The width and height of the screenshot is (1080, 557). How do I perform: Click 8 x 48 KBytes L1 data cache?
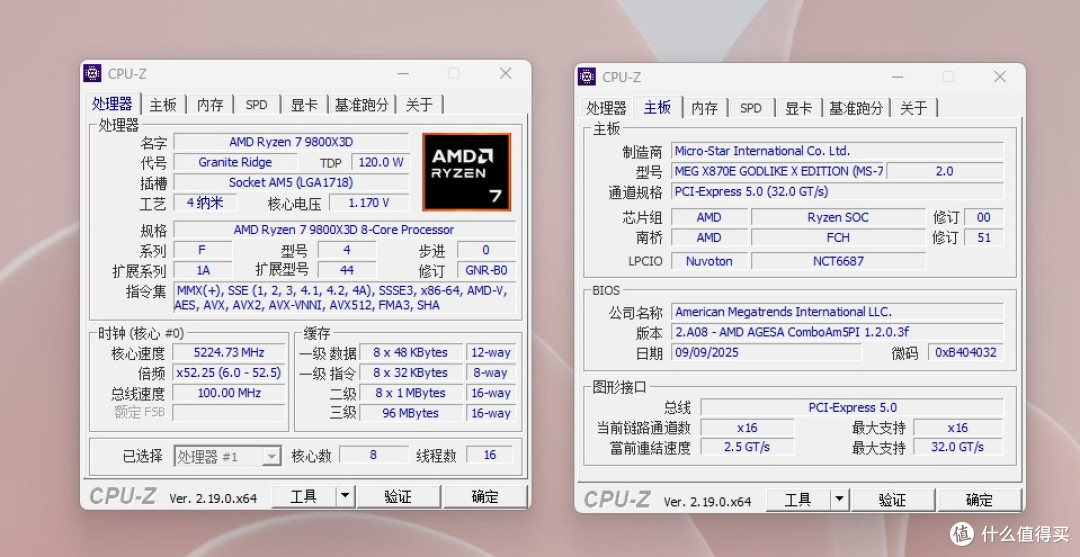(x=411, y=353)
